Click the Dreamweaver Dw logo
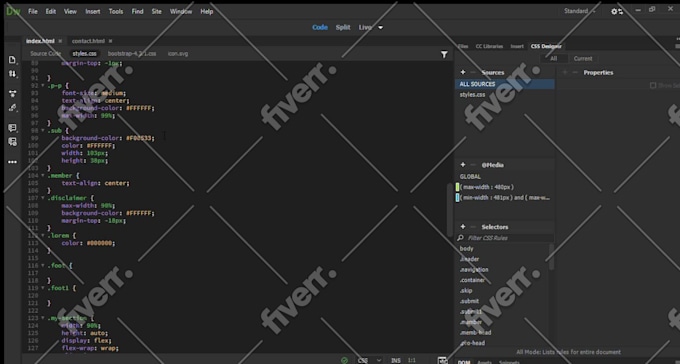This screenshot has width=680, height=364. (13, 11)
